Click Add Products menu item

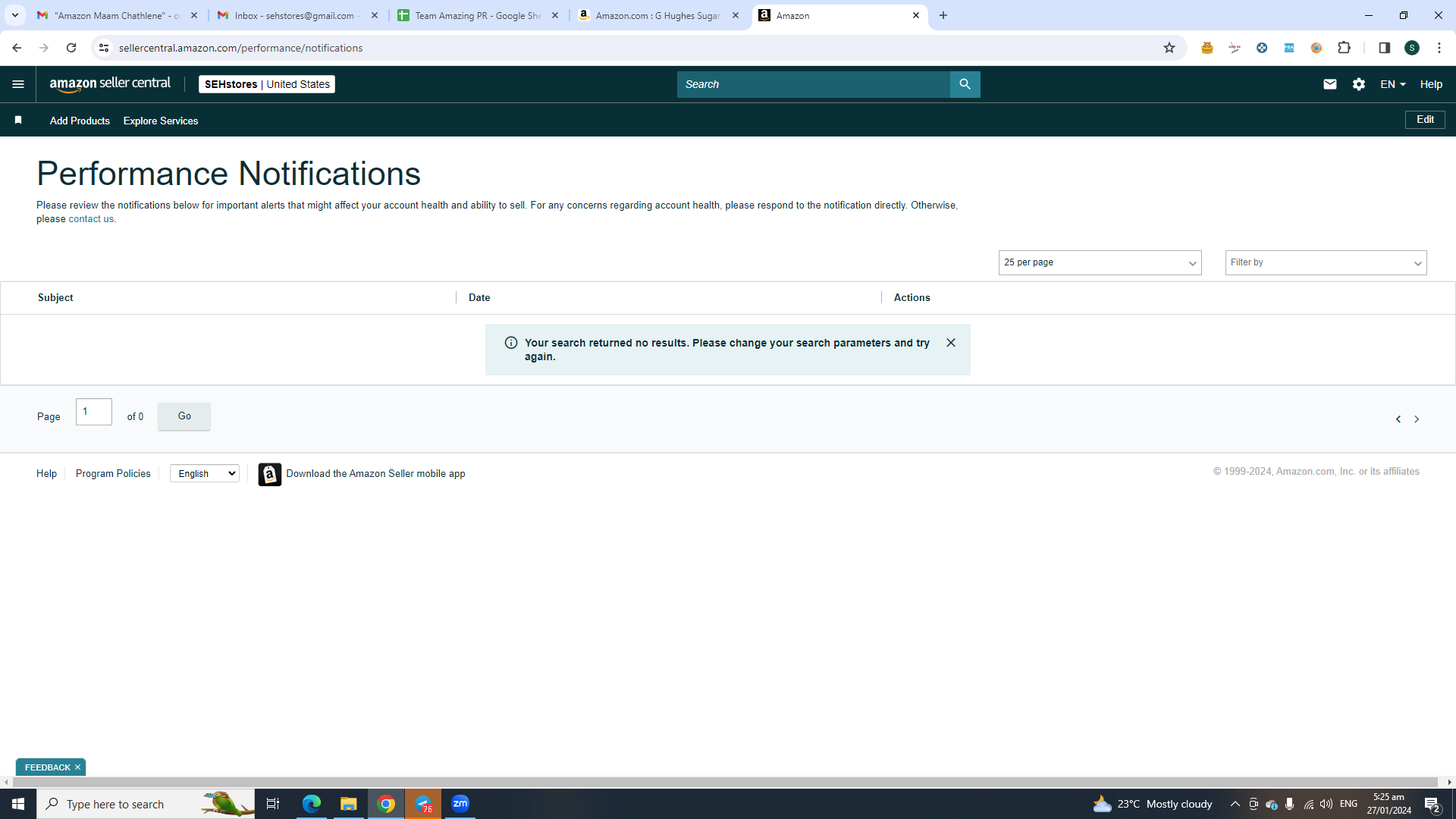point(80,121)
